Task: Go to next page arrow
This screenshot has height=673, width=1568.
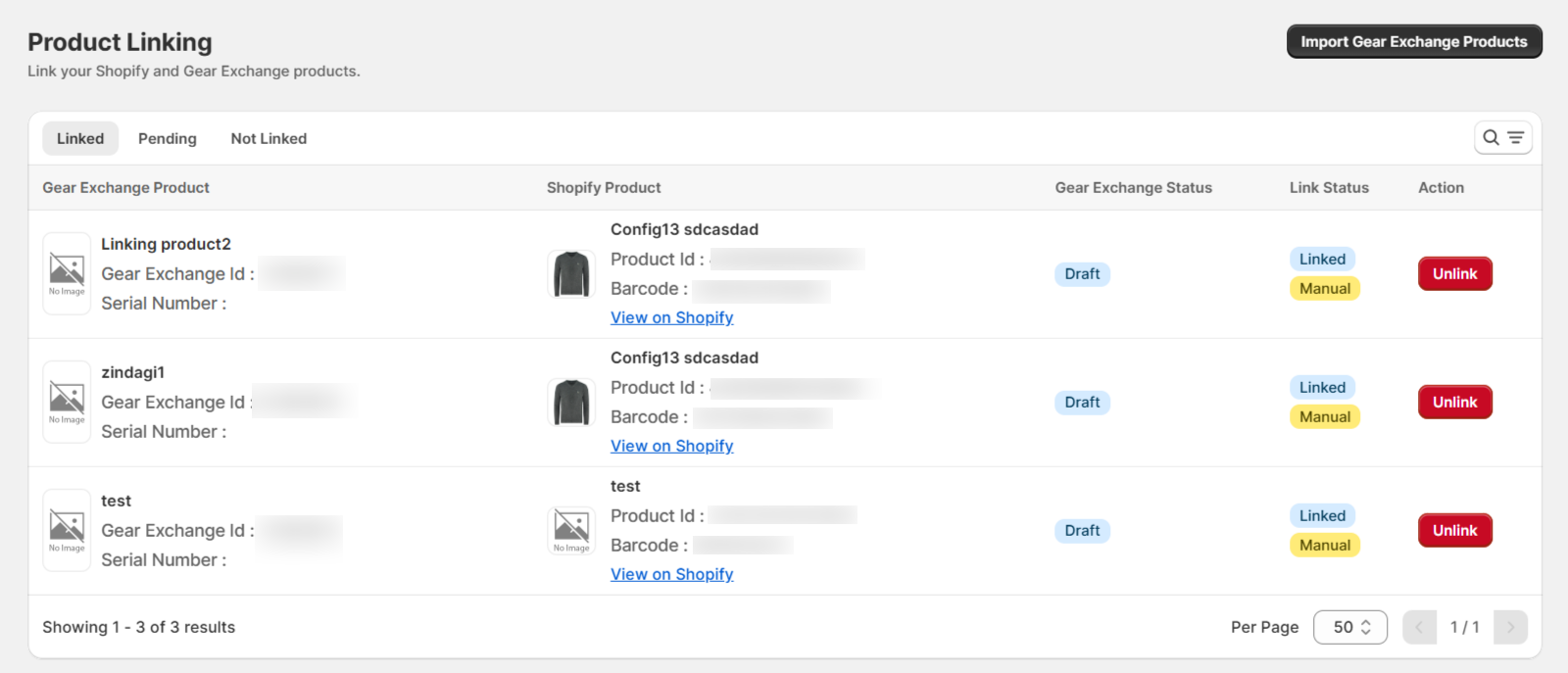Action: click(1510, 627)
